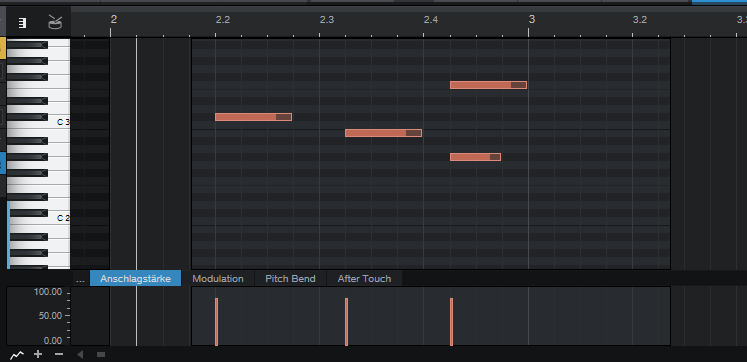Click the 0.00 velocity scale label
747x362 pixels.
point(52,341)
